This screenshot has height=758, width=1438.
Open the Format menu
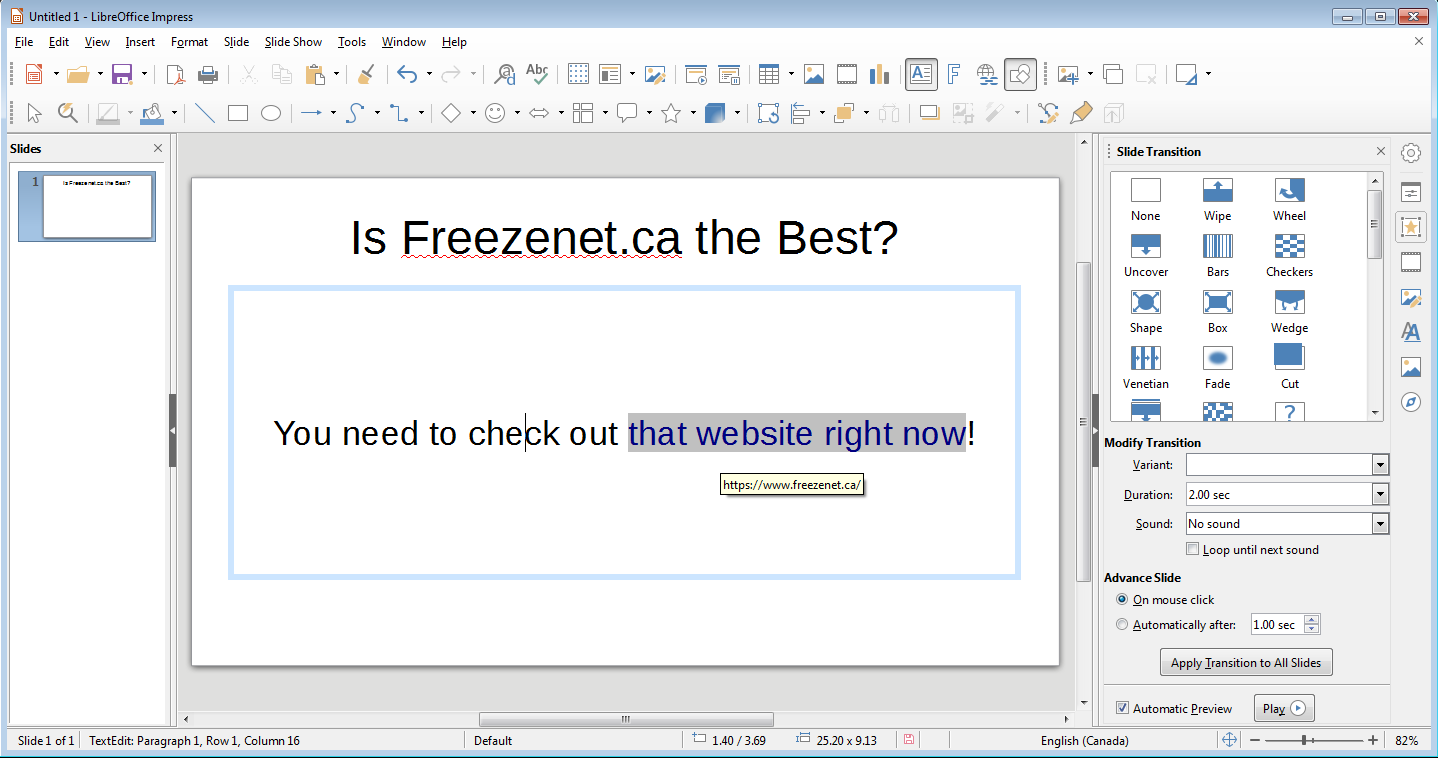pos(189,42)
